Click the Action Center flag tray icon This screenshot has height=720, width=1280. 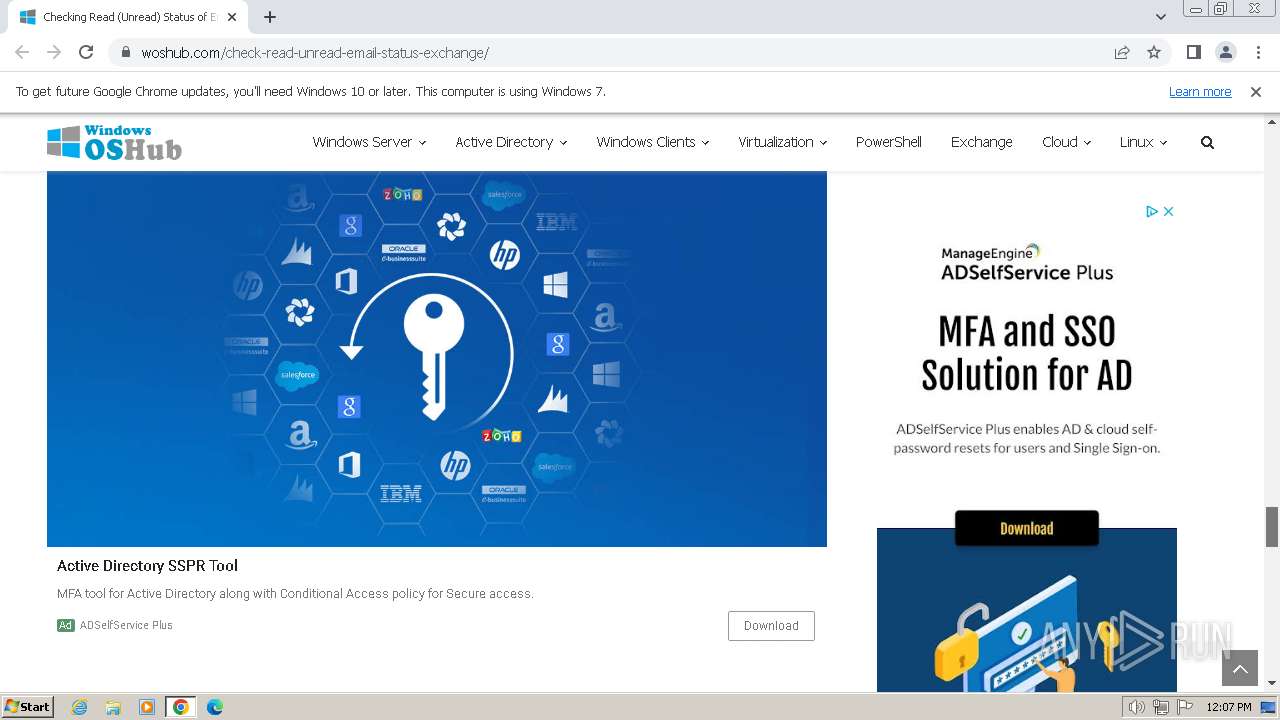[x=1183, y=707]
